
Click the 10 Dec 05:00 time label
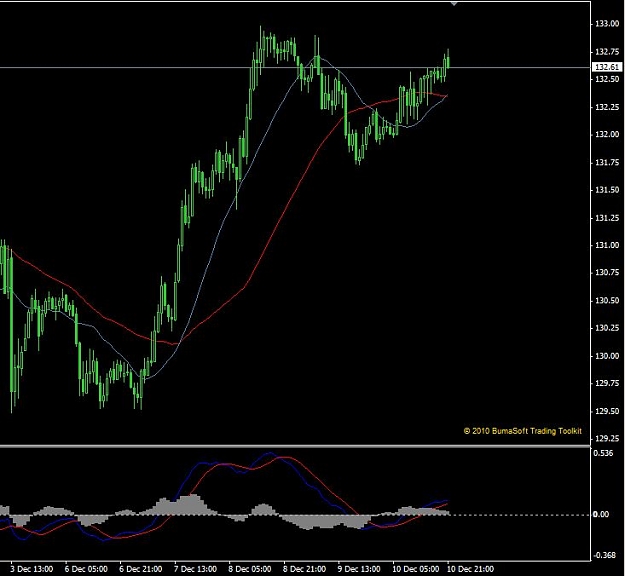tap(416, 569)
